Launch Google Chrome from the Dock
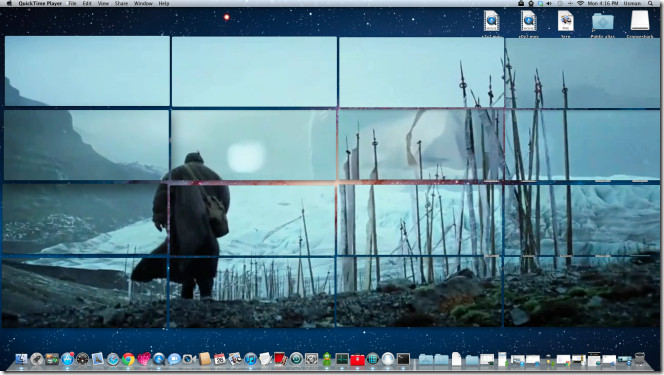 pos(128,359)
